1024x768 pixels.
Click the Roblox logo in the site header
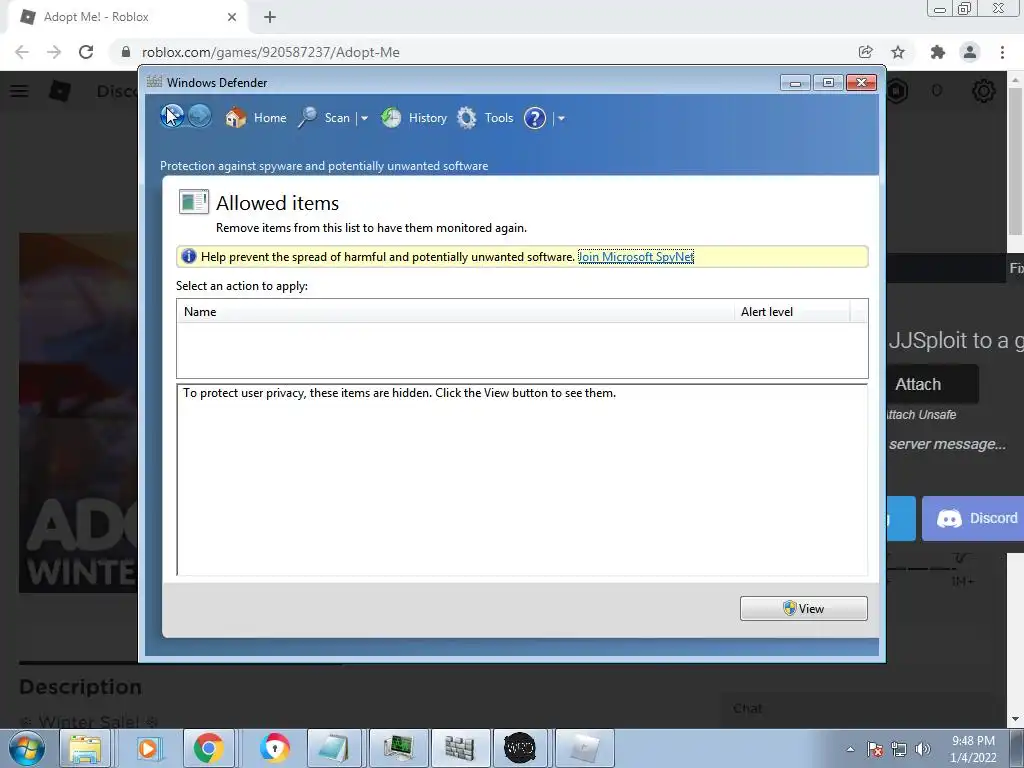pos(60,91)
